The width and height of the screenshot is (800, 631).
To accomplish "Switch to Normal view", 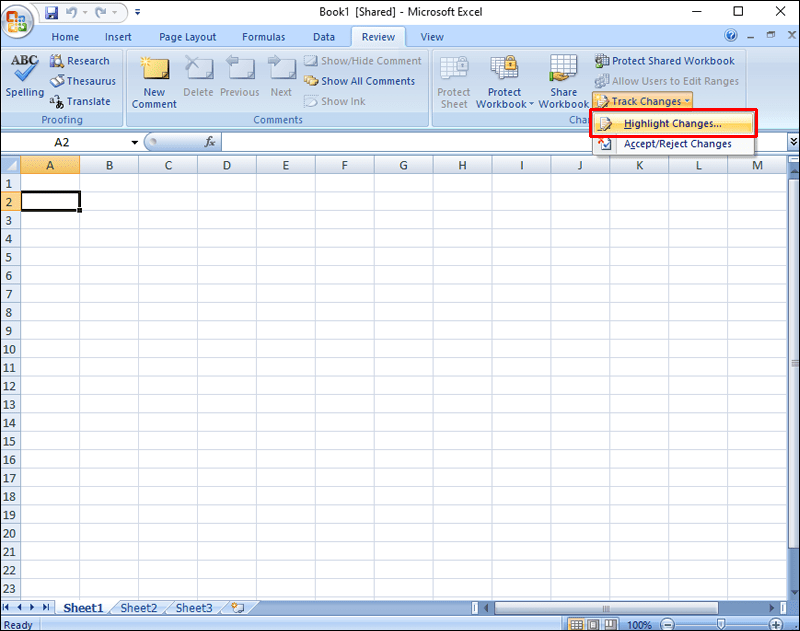I will tap(577, 624).
